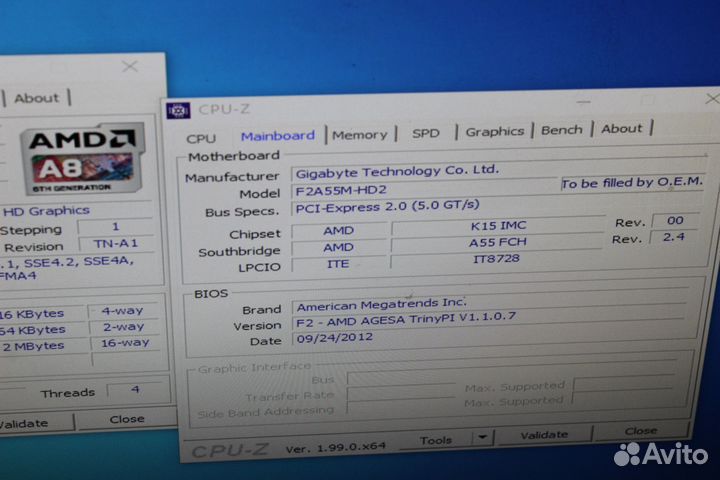Click Revision value TN-A1 in back window

pyautogui.click(x=116, y=243)
